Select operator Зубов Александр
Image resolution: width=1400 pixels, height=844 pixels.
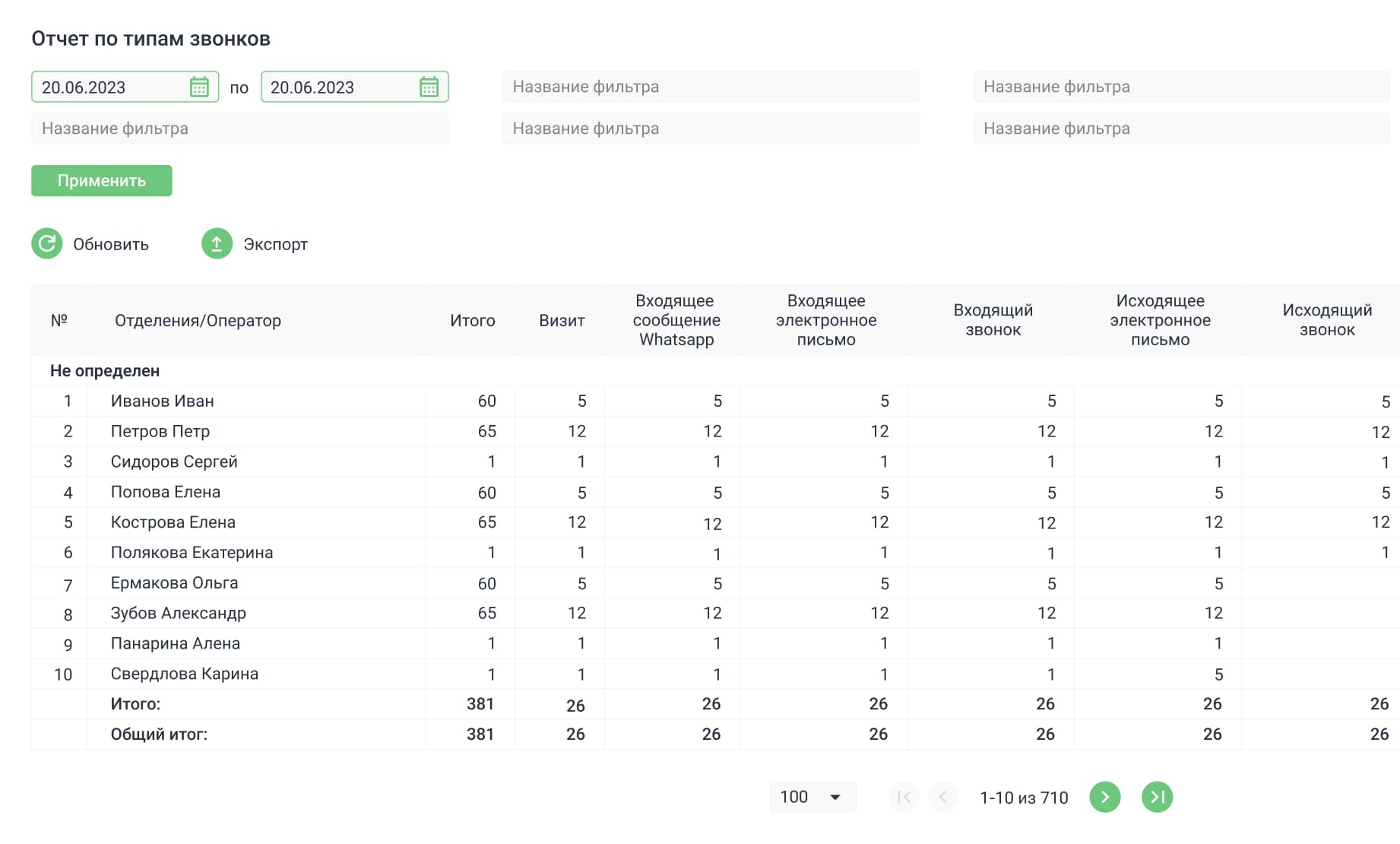click(179, 613)
